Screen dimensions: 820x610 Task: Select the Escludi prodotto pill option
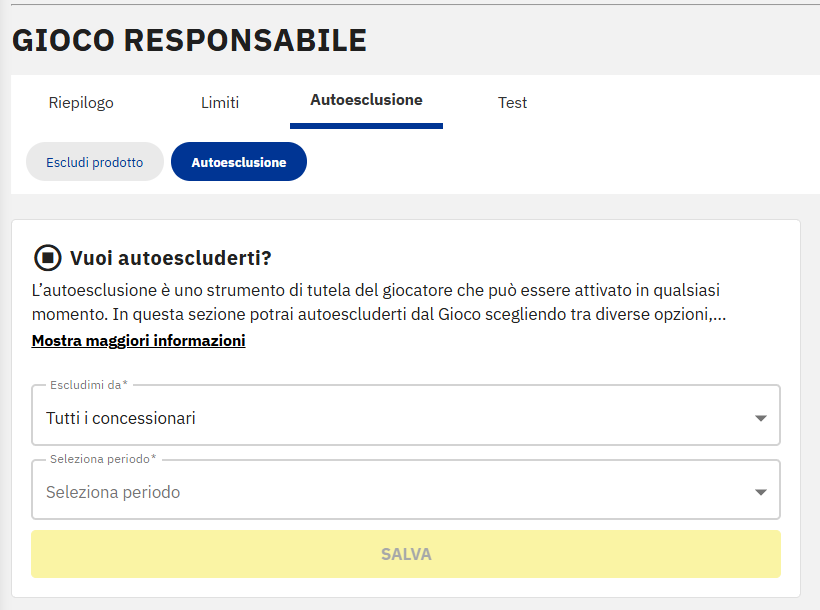tap(95, 162)
